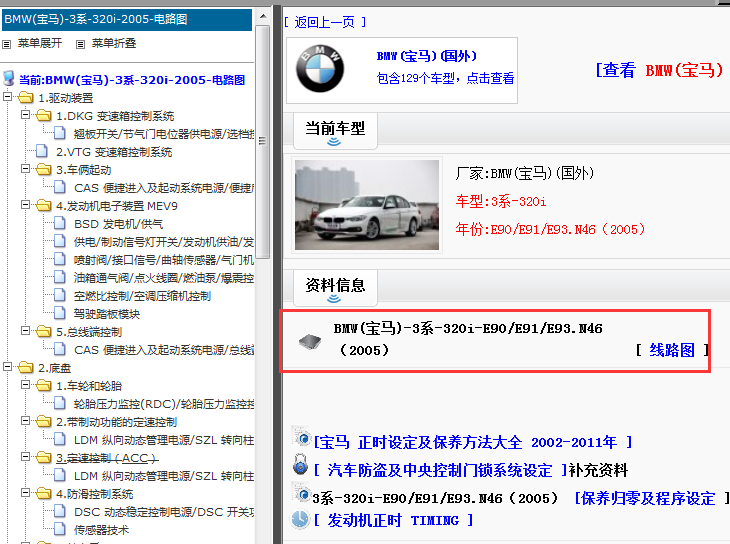Select 轮胎压力监控(RDC) tree item
The image size is (730, 544).
pos(164,404)
